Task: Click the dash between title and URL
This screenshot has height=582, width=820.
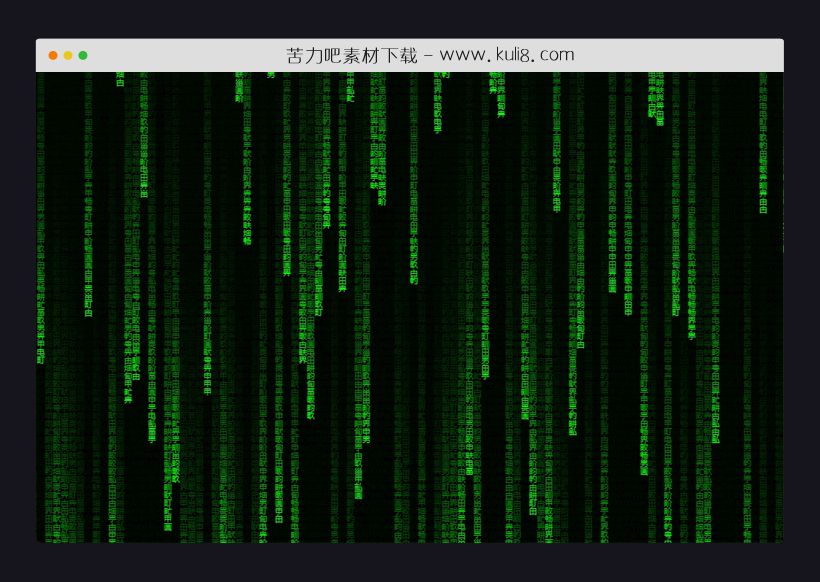Action: coord(428,55)
